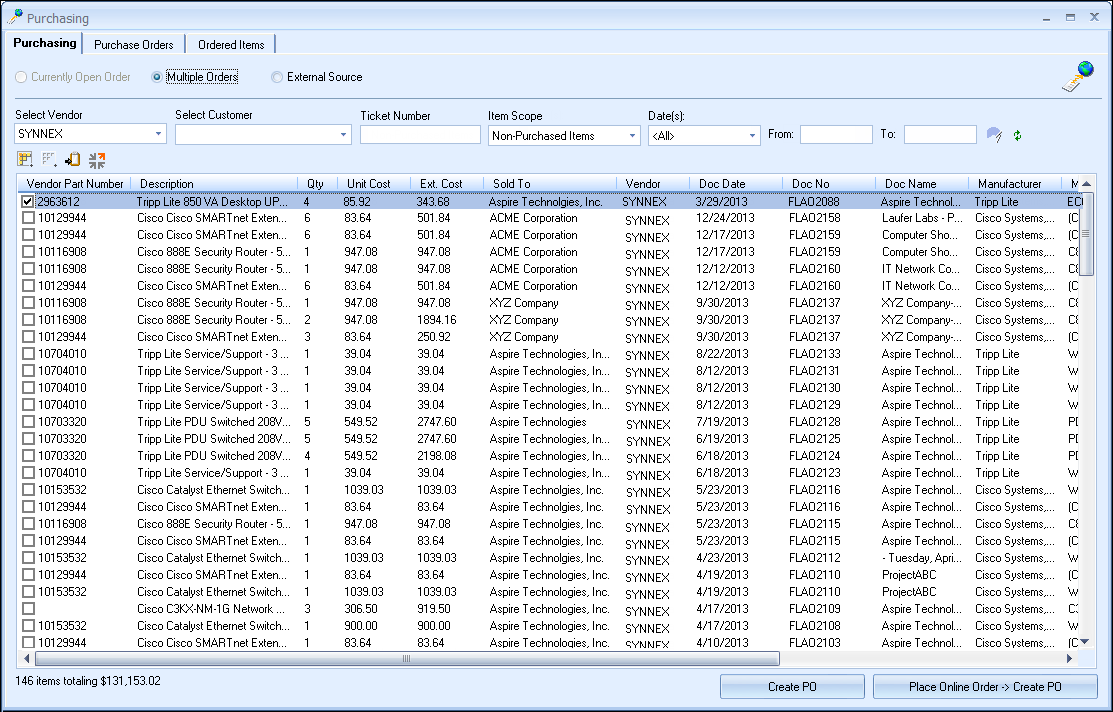Check the row with Doc No FLAO2133
Viewport: 1113px width, 712px height.
click(28, 354)
